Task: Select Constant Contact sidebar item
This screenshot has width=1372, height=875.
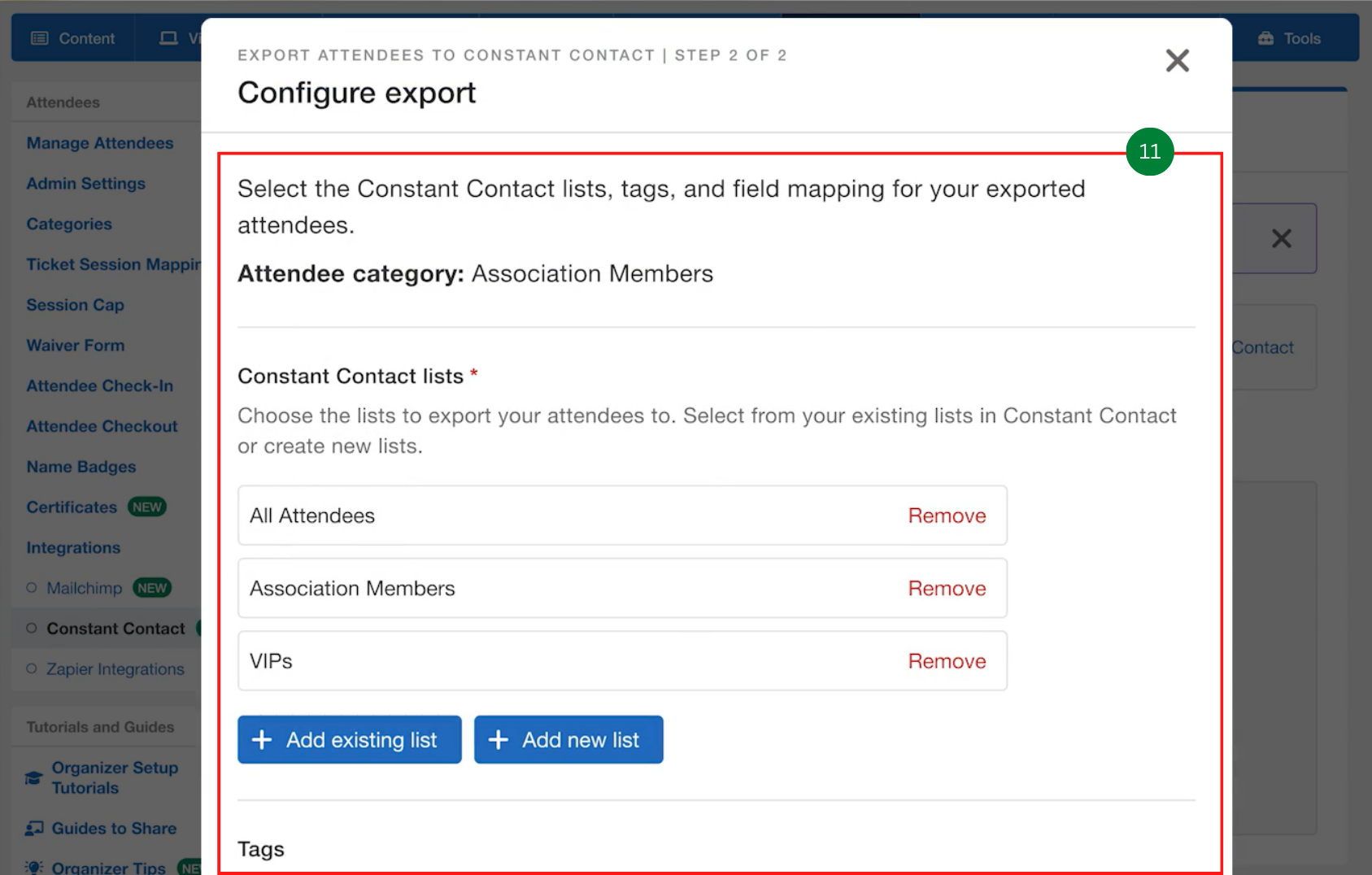Action: [x=115, y=629]
